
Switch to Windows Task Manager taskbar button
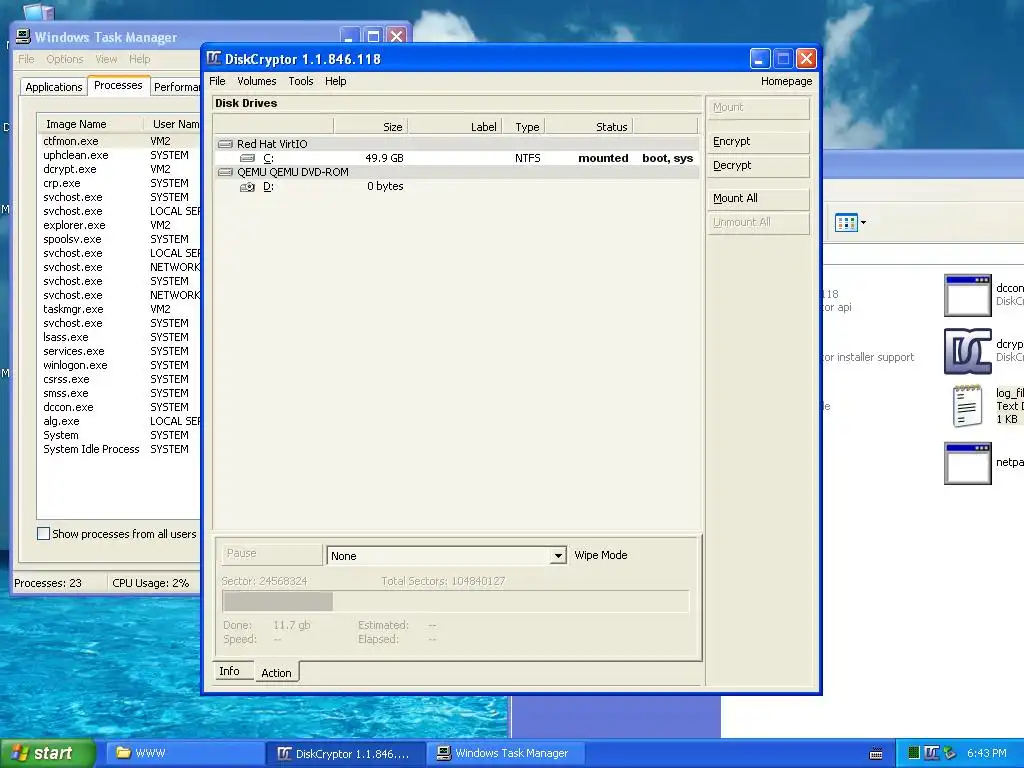click(x=505, y=753)
